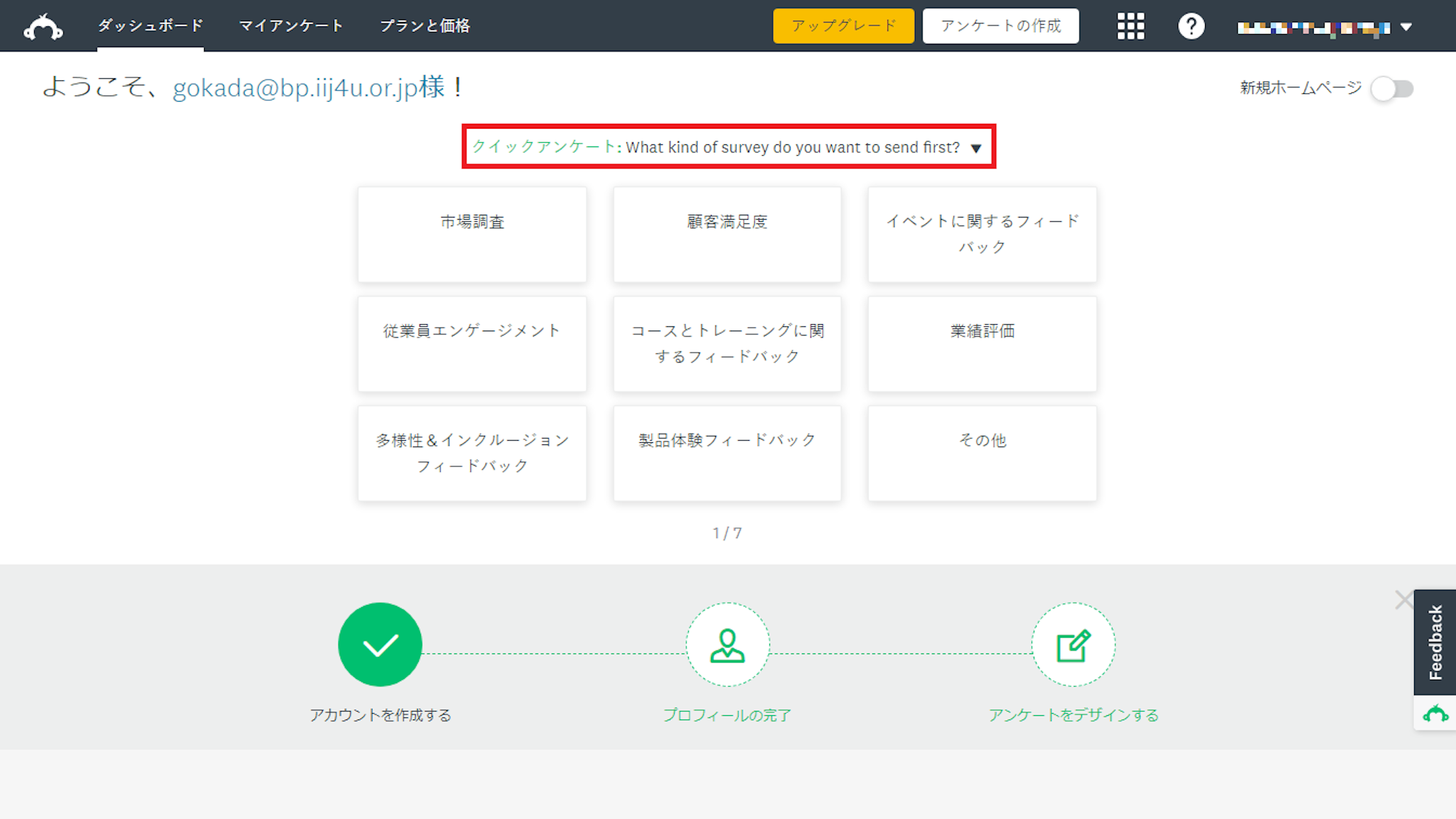The height and width of the screenshot is (819, 1456).
Task: Click the SurveyMonkey logo icon
Action: 43,27
